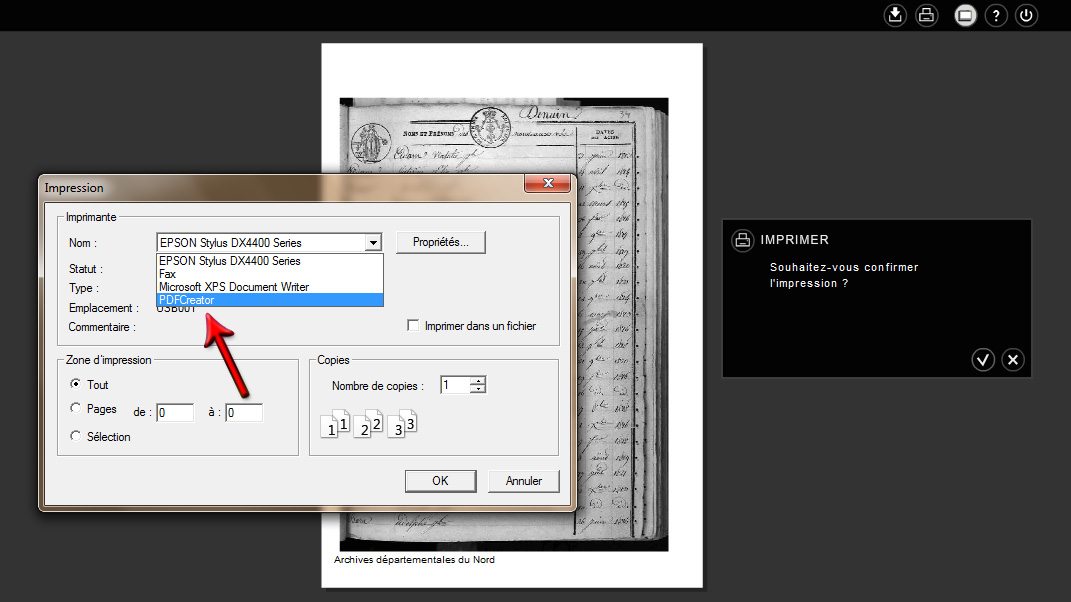Click the 'de' page range input field
Screen dimensions: 1071x602
[175, 412]
